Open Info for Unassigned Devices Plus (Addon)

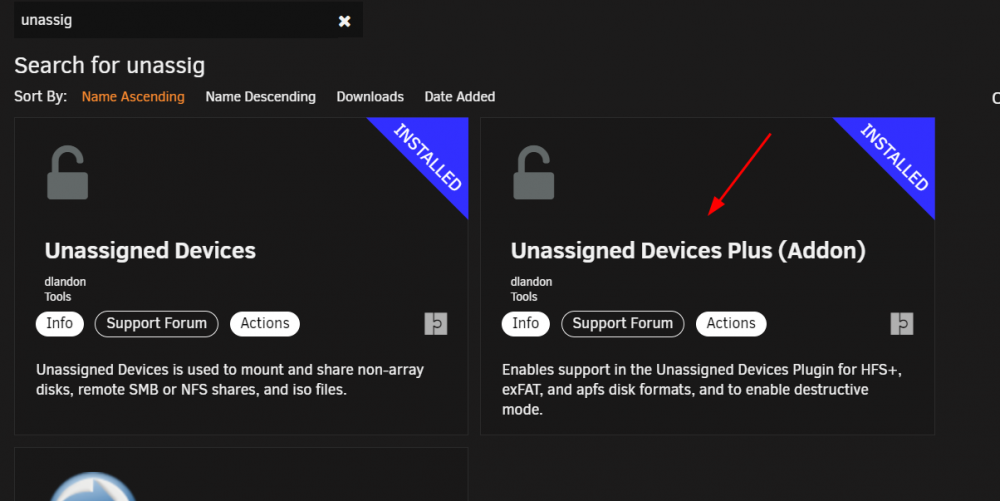pos(526,324)
